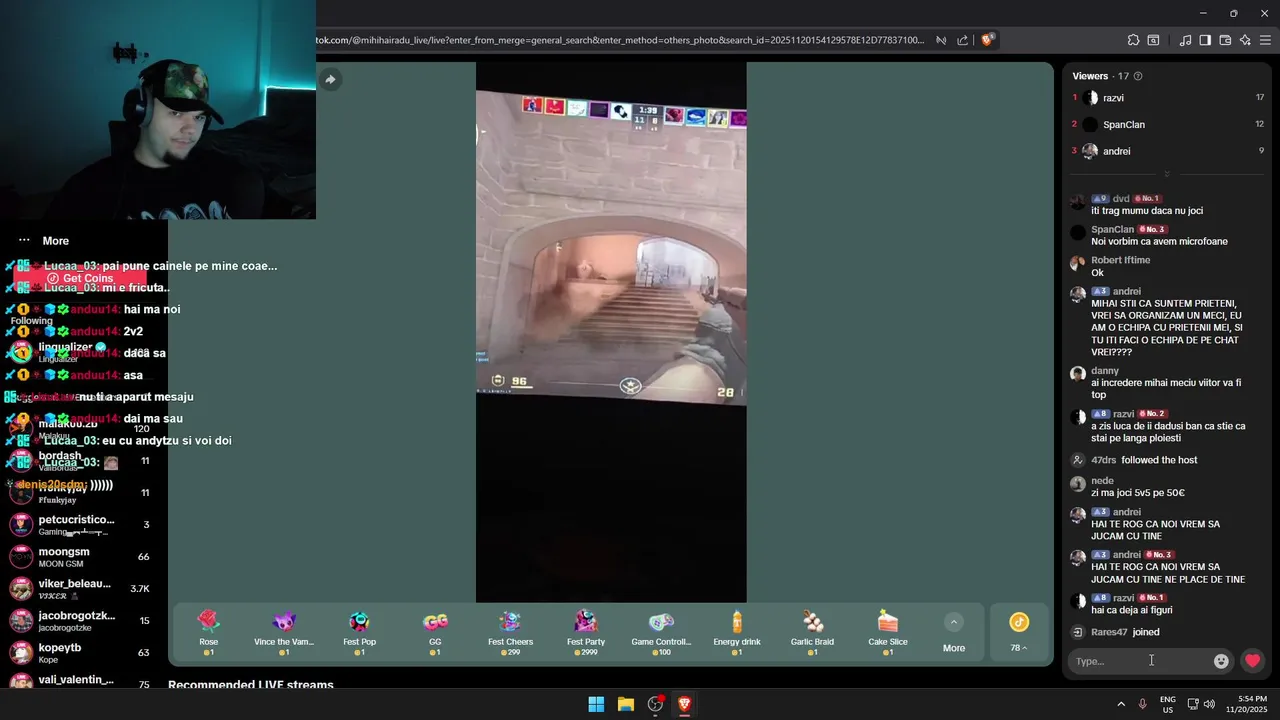This screenshot has height=720, width=1280.
Task: Click the microphone tray icon
Action: point(1142,704)
